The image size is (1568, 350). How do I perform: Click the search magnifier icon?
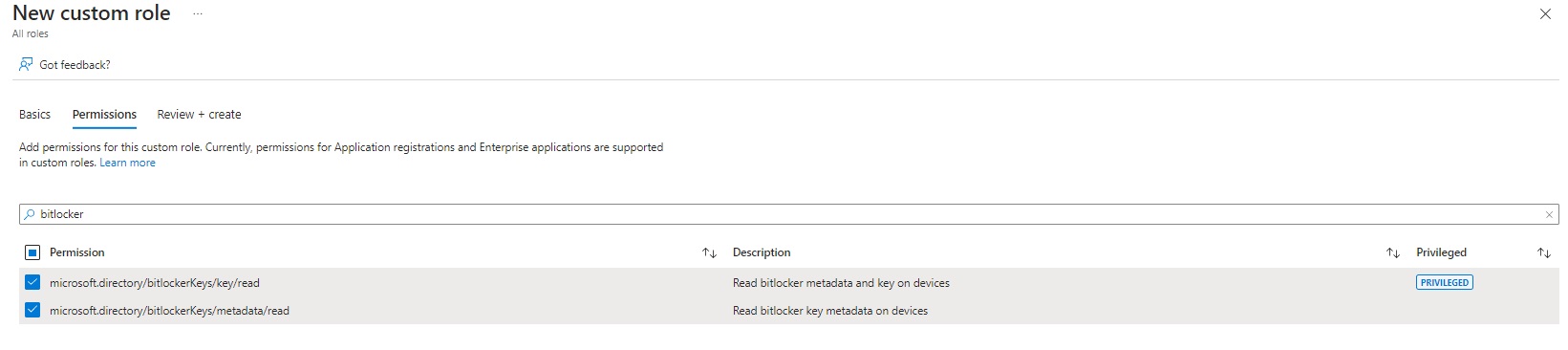coord(30,214)
